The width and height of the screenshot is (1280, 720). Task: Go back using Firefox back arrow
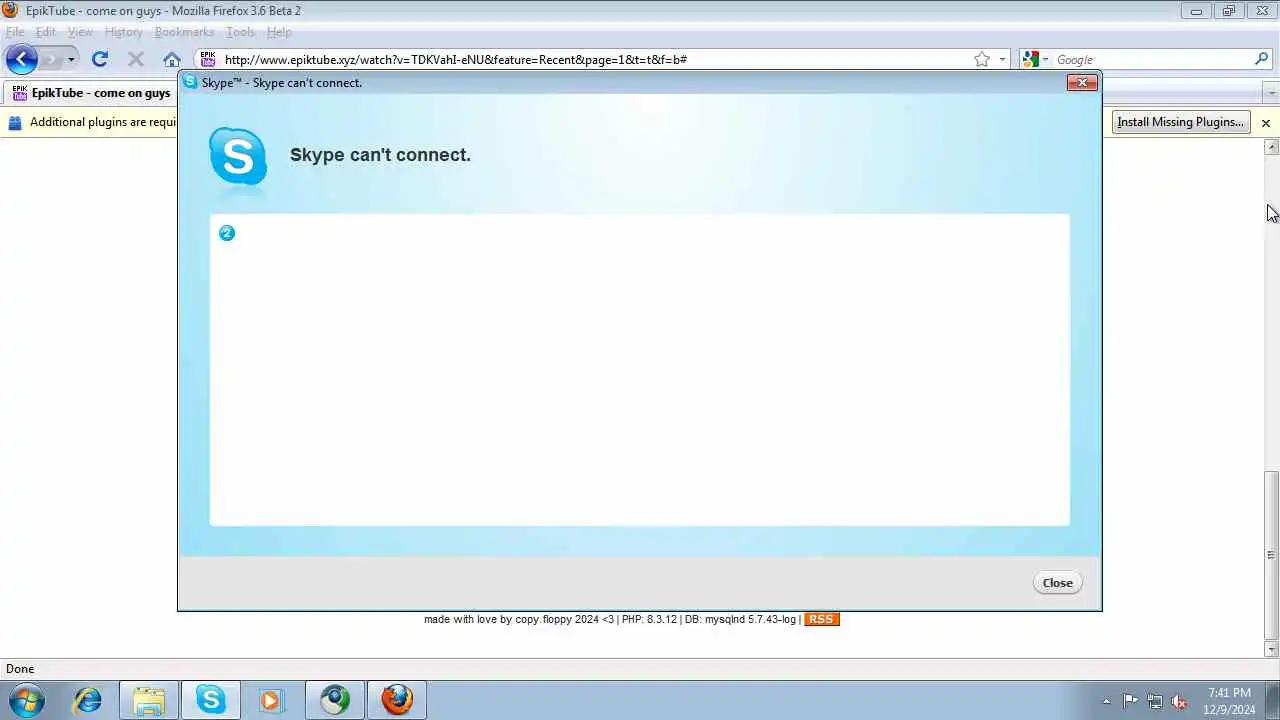[21, 59]
